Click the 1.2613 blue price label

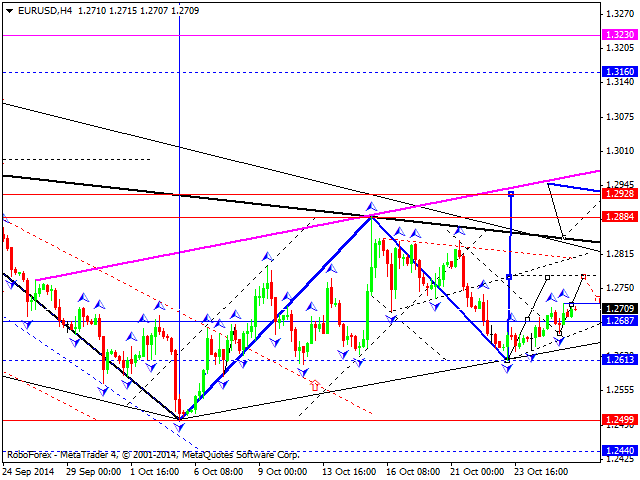[618, 359]
